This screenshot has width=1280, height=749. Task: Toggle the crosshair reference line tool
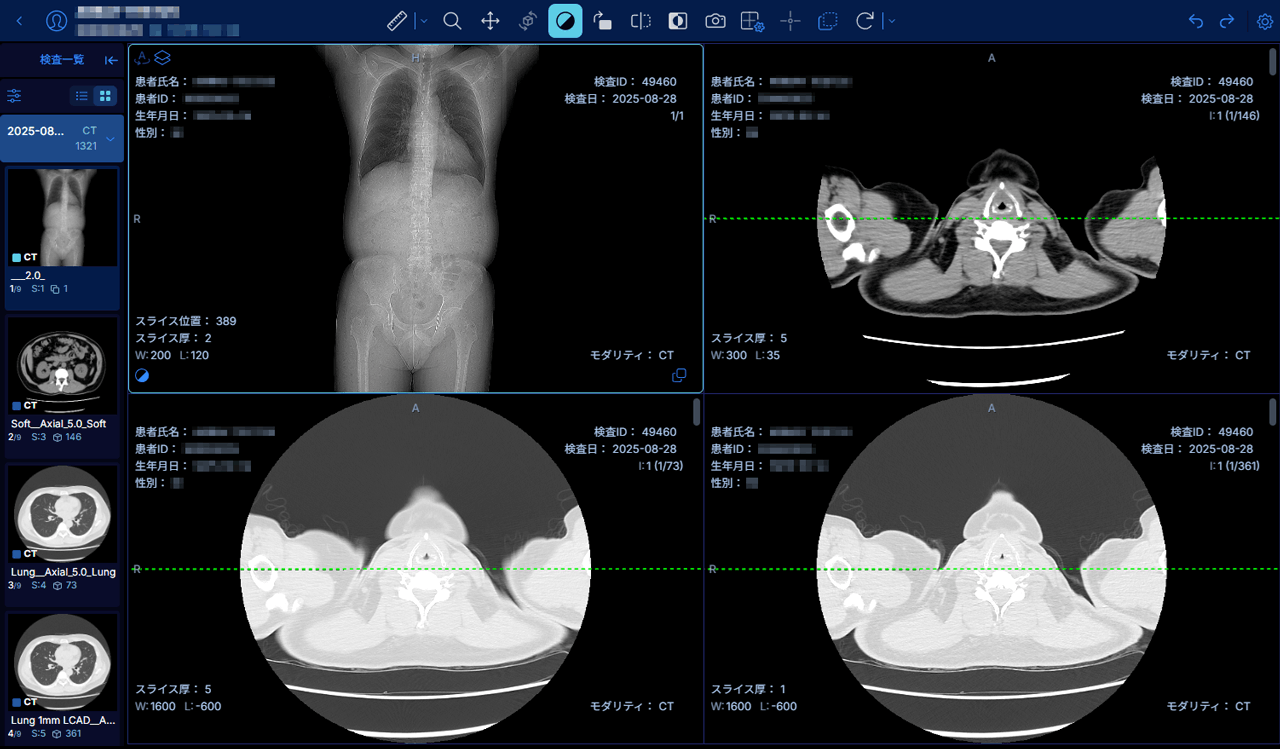(x=790, y=21)
